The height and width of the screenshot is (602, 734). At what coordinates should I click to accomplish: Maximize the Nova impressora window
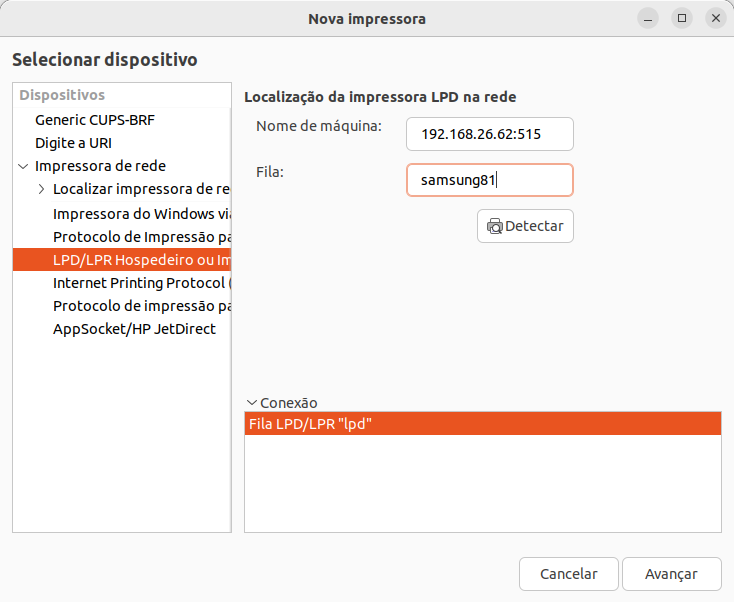click(x=681, y=18)
